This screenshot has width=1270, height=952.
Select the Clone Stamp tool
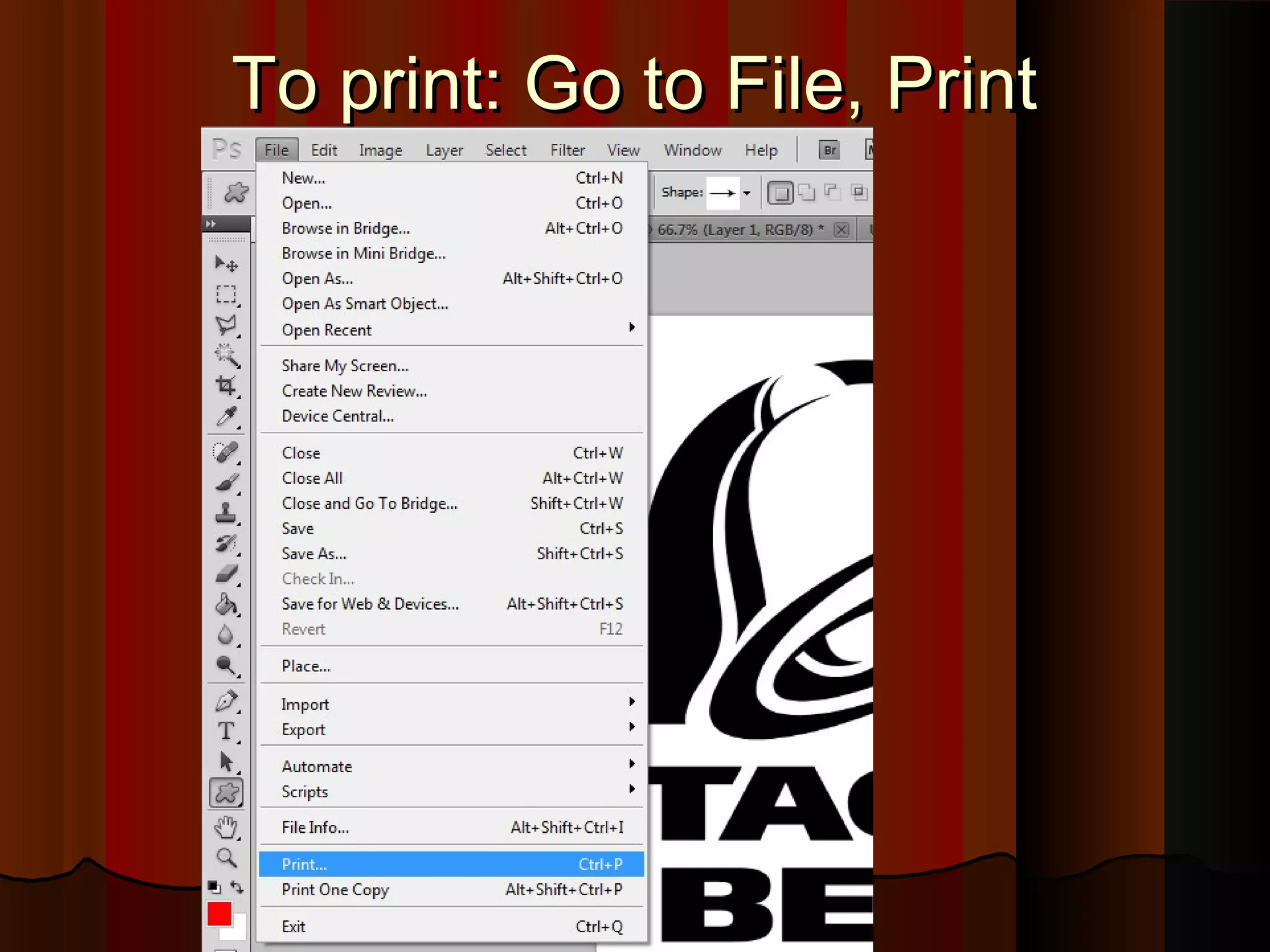point(226,513)
